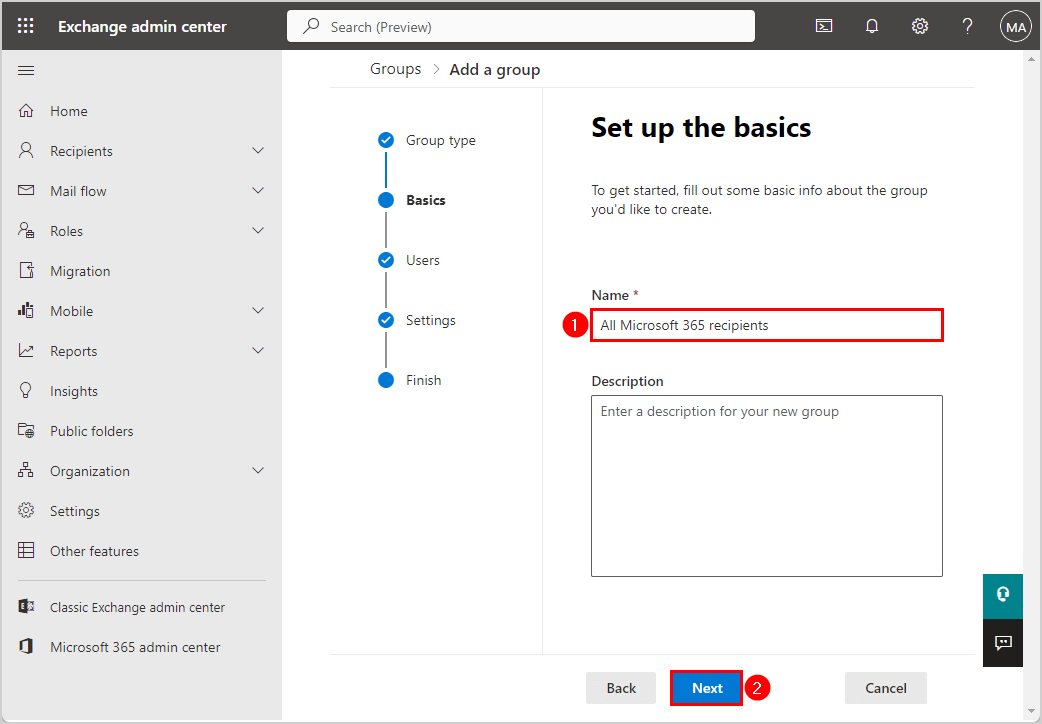Click the Insights lightbulb icon

pos(26,391)
